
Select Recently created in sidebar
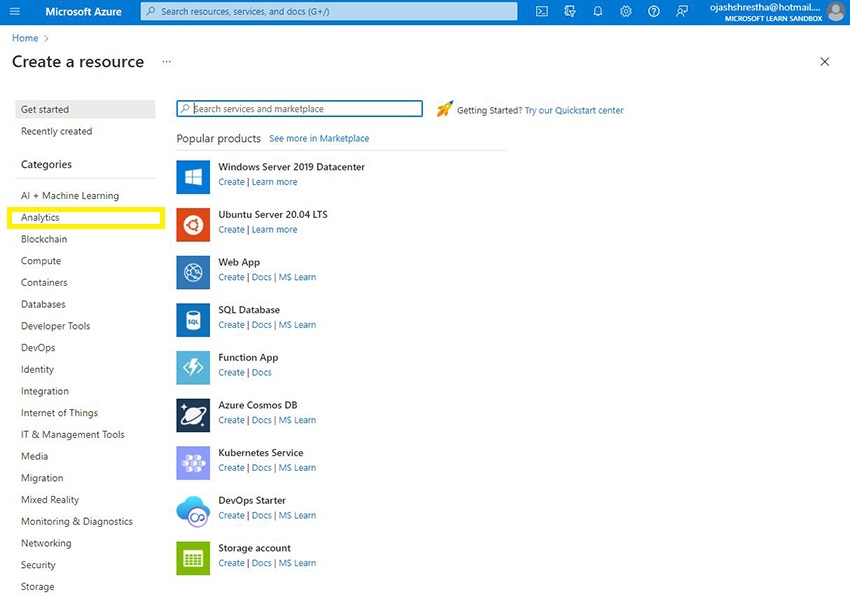(x=56, y=131)
